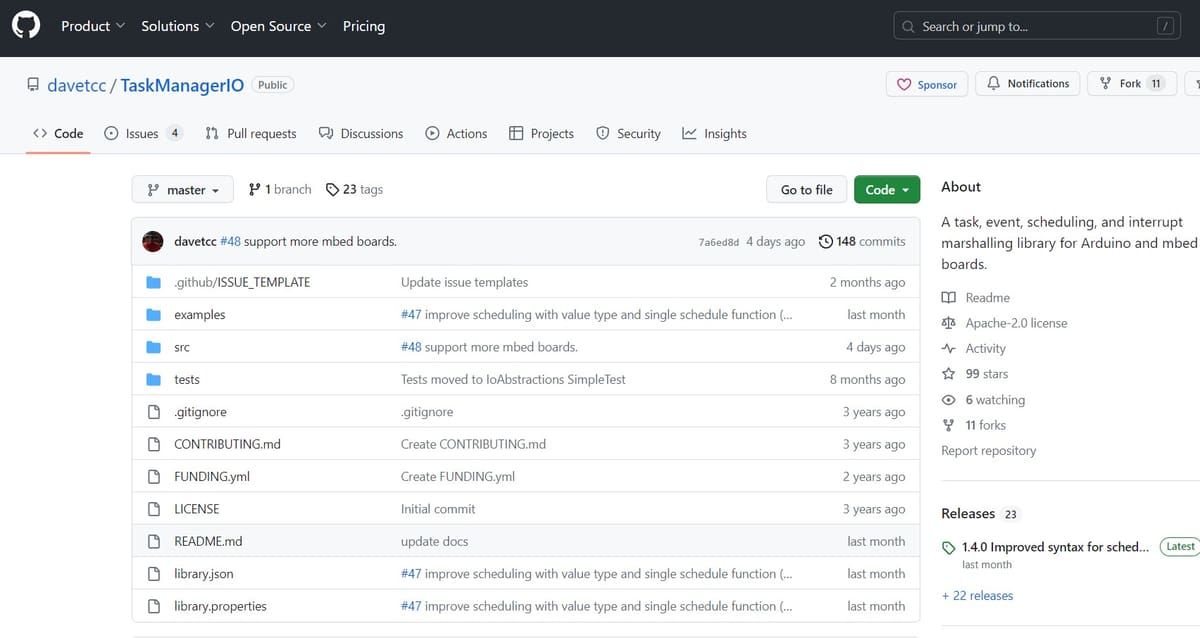Click the folder icon for tests
Screen dimensions: 1200x638
154,380
